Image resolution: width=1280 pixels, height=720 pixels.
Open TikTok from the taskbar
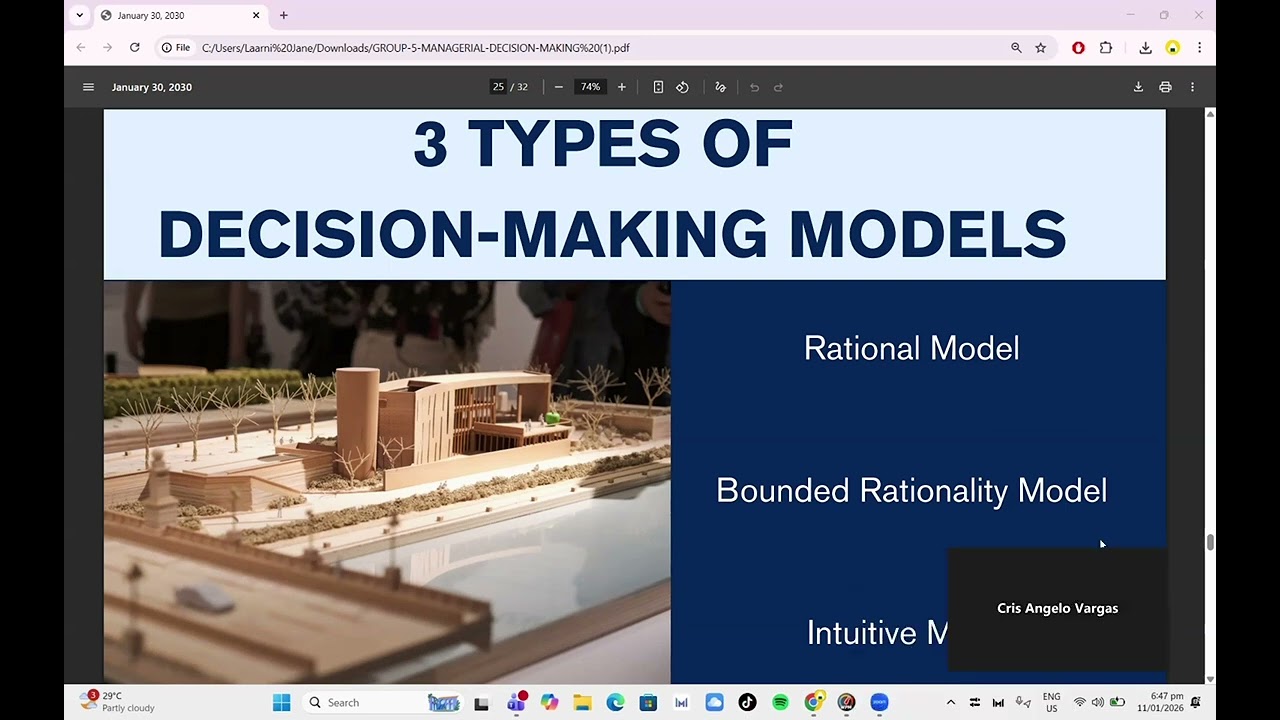747,702
